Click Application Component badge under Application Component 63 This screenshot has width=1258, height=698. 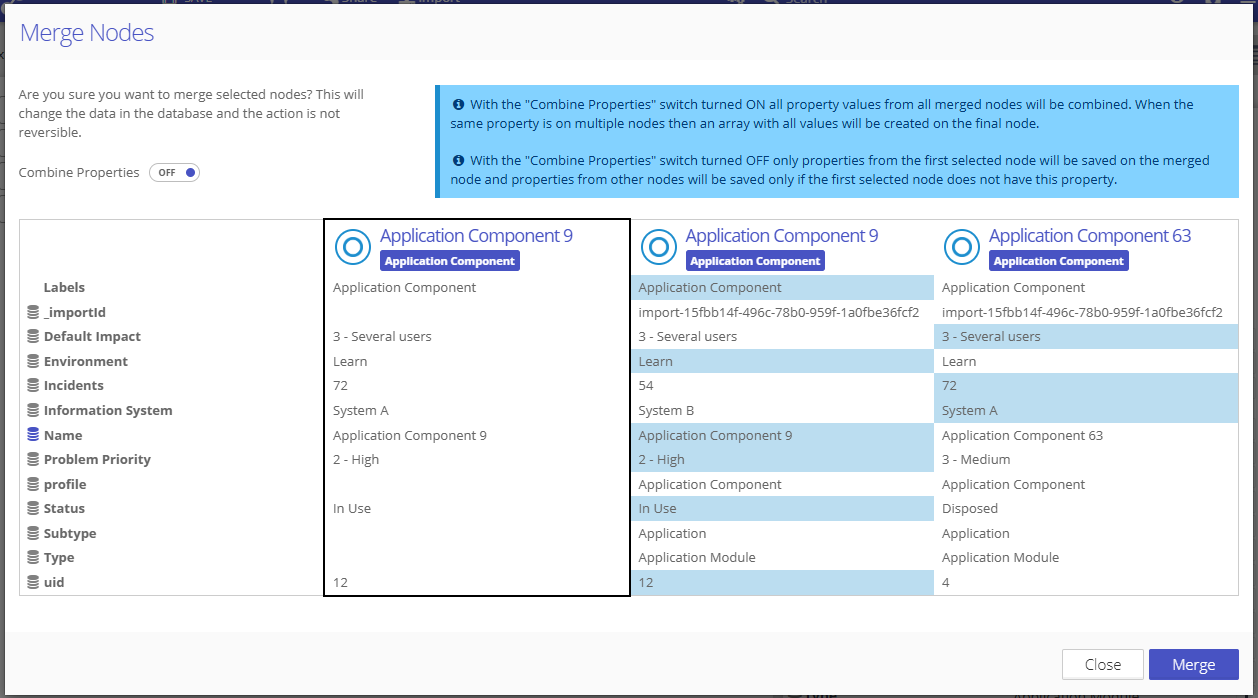1058,261
